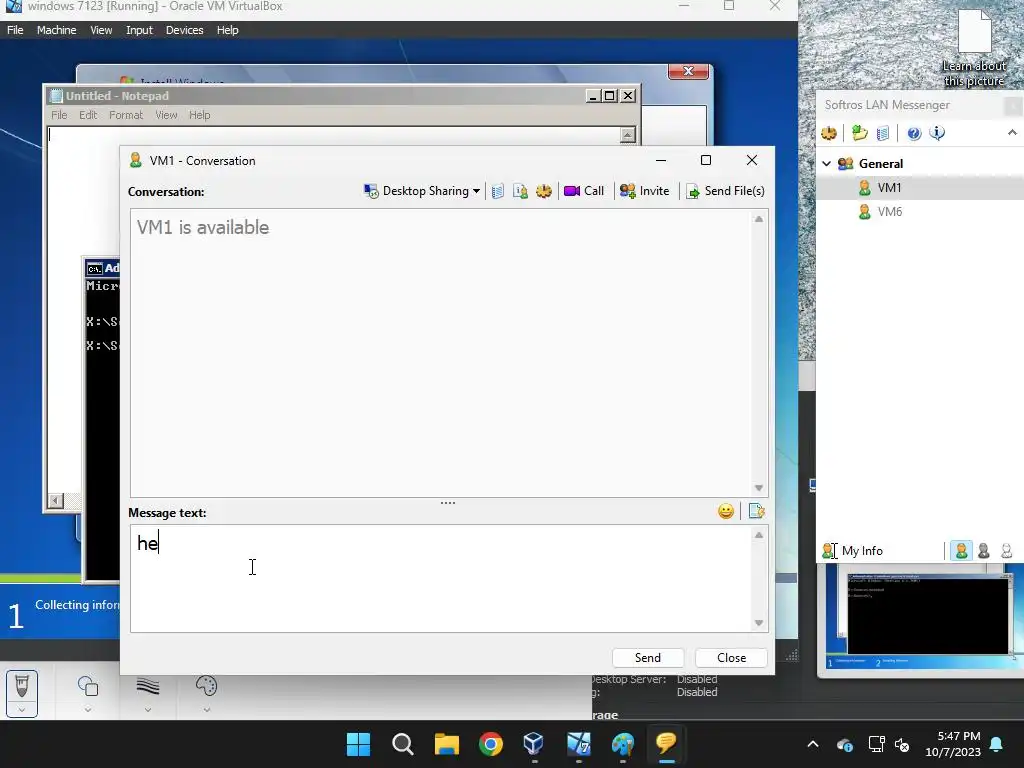The width and height of the screenshot is (1024, 768).
Task: Invite users to the conversation
Action: (x=645, y=191)
